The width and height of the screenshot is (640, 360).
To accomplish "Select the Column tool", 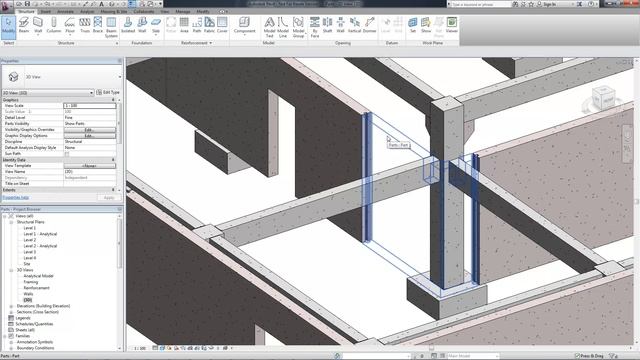I will coord(53,25).
